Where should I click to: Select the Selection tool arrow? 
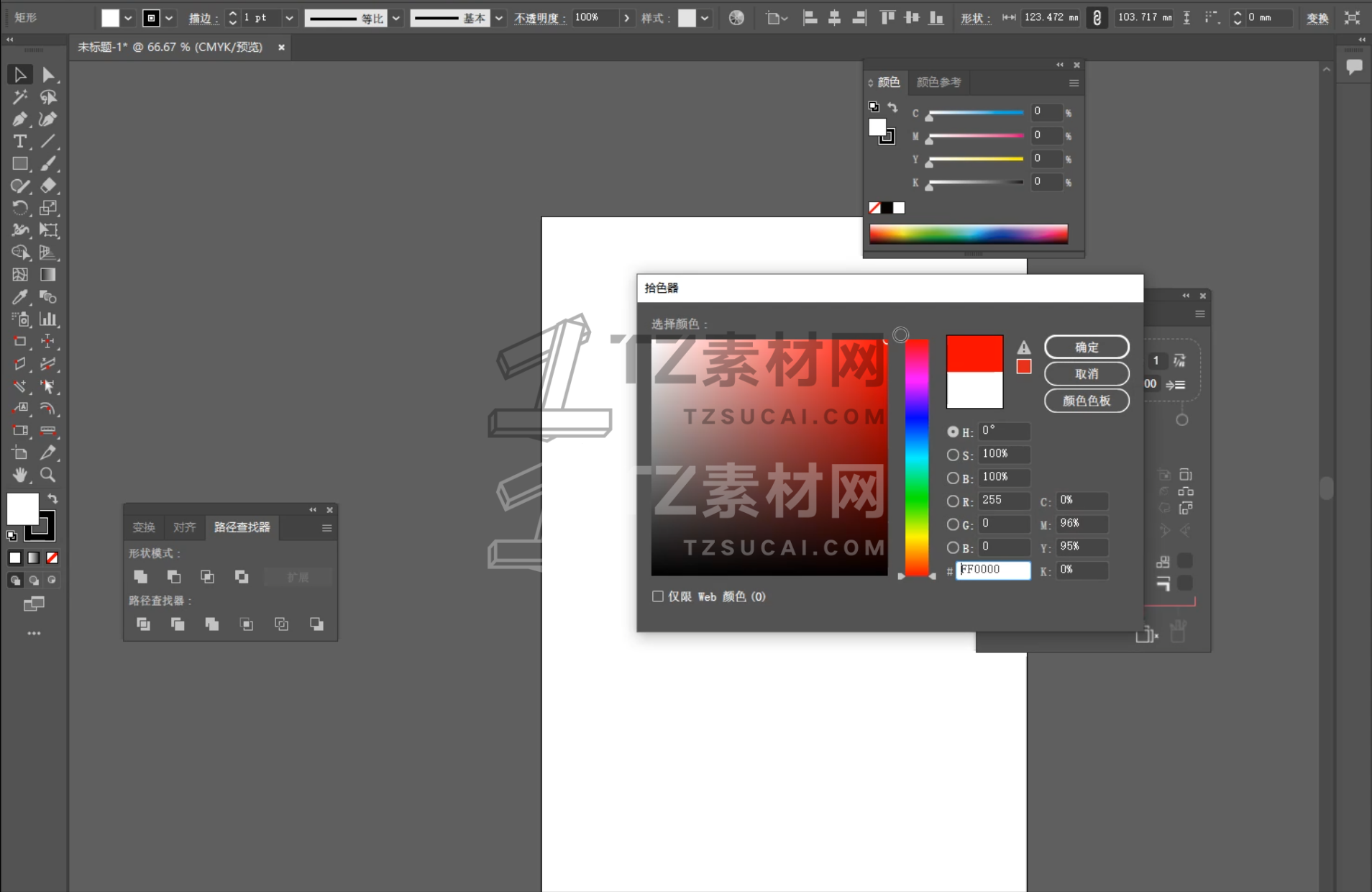coord(19,74)
